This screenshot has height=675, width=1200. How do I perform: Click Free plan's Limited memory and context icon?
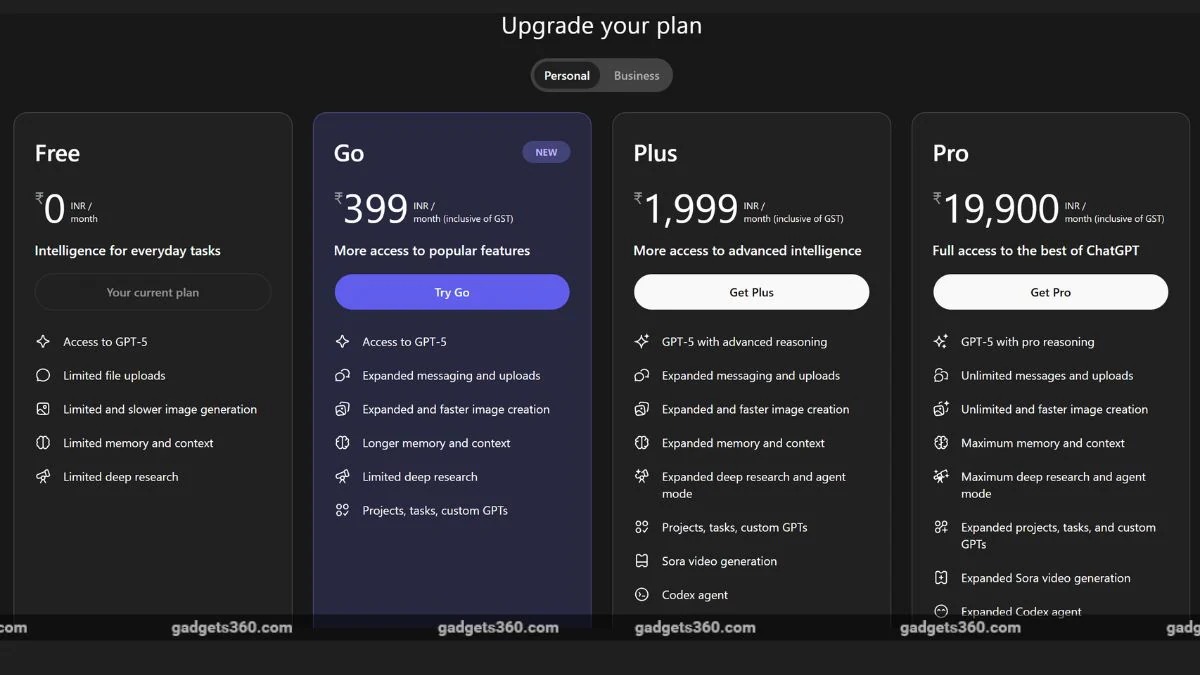(x=43, y=443)
